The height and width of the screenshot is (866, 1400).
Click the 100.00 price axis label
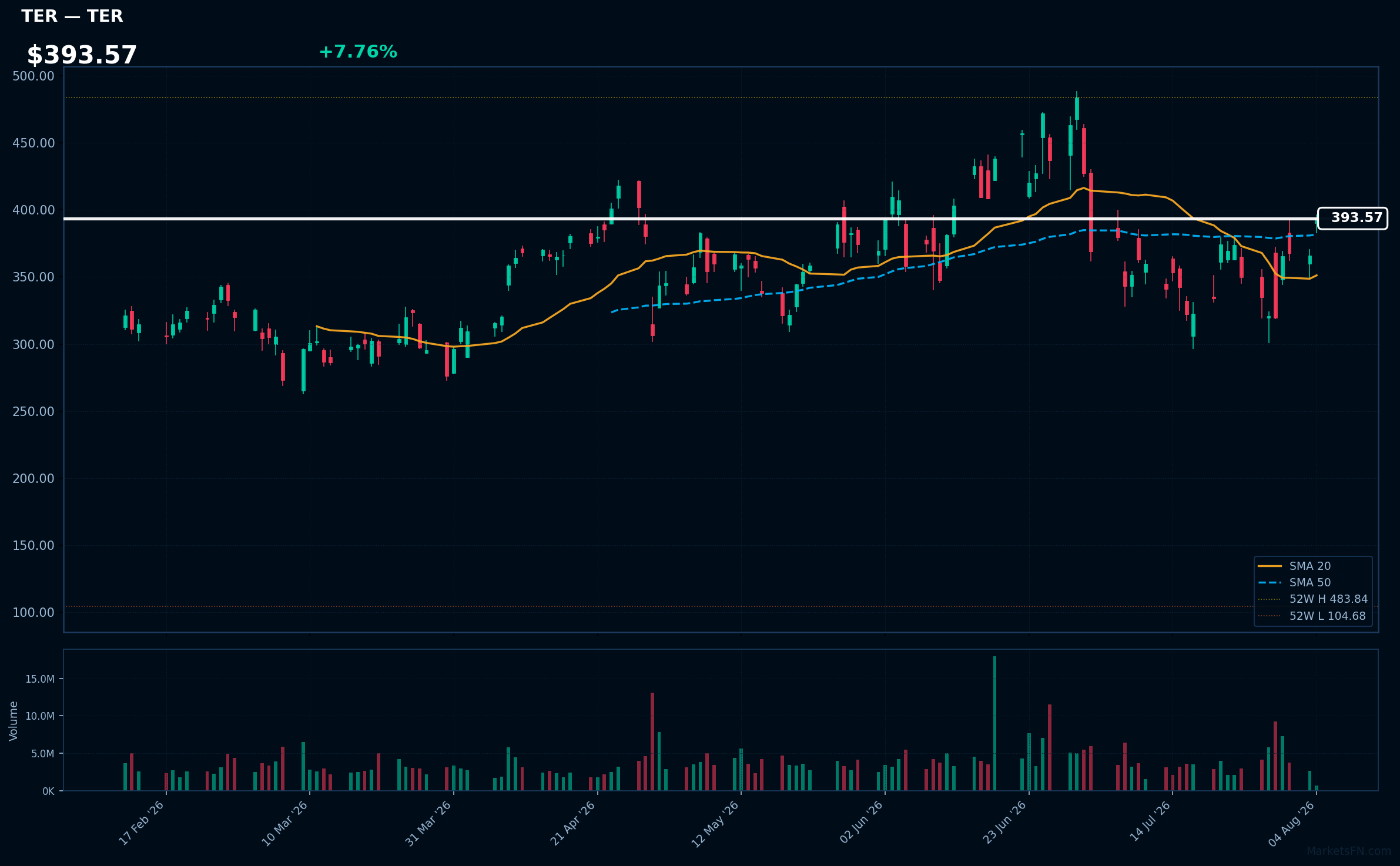point(34,612)
